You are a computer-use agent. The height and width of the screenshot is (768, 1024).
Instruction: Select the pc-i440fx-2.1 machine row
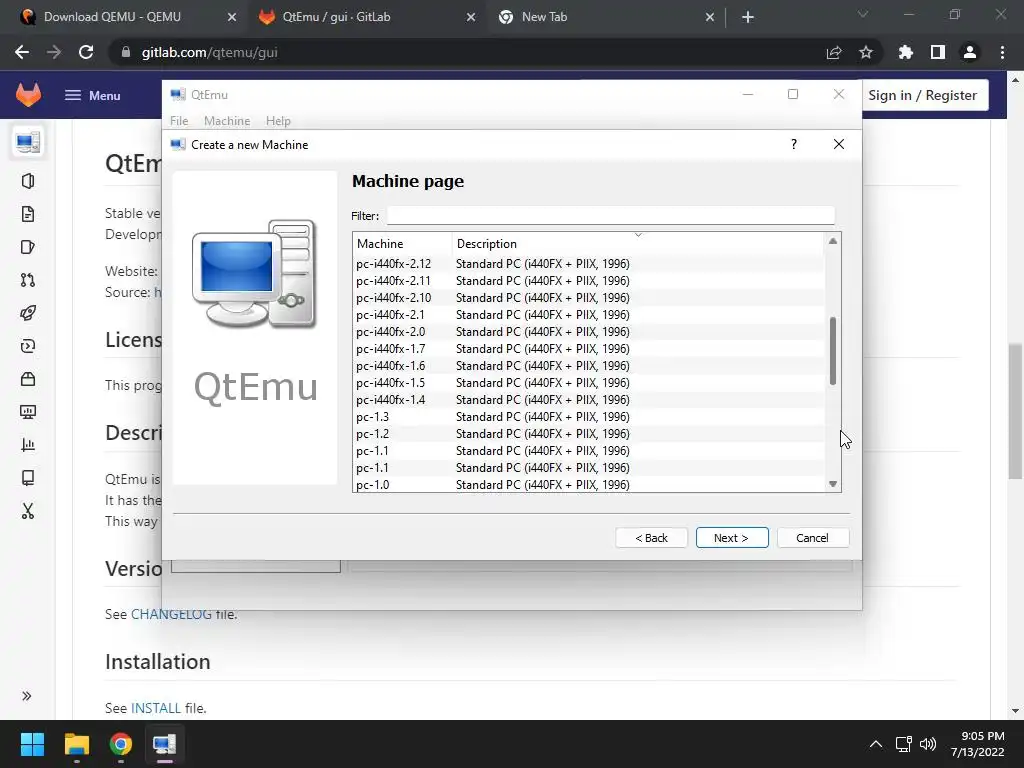(x=588, y=315)
